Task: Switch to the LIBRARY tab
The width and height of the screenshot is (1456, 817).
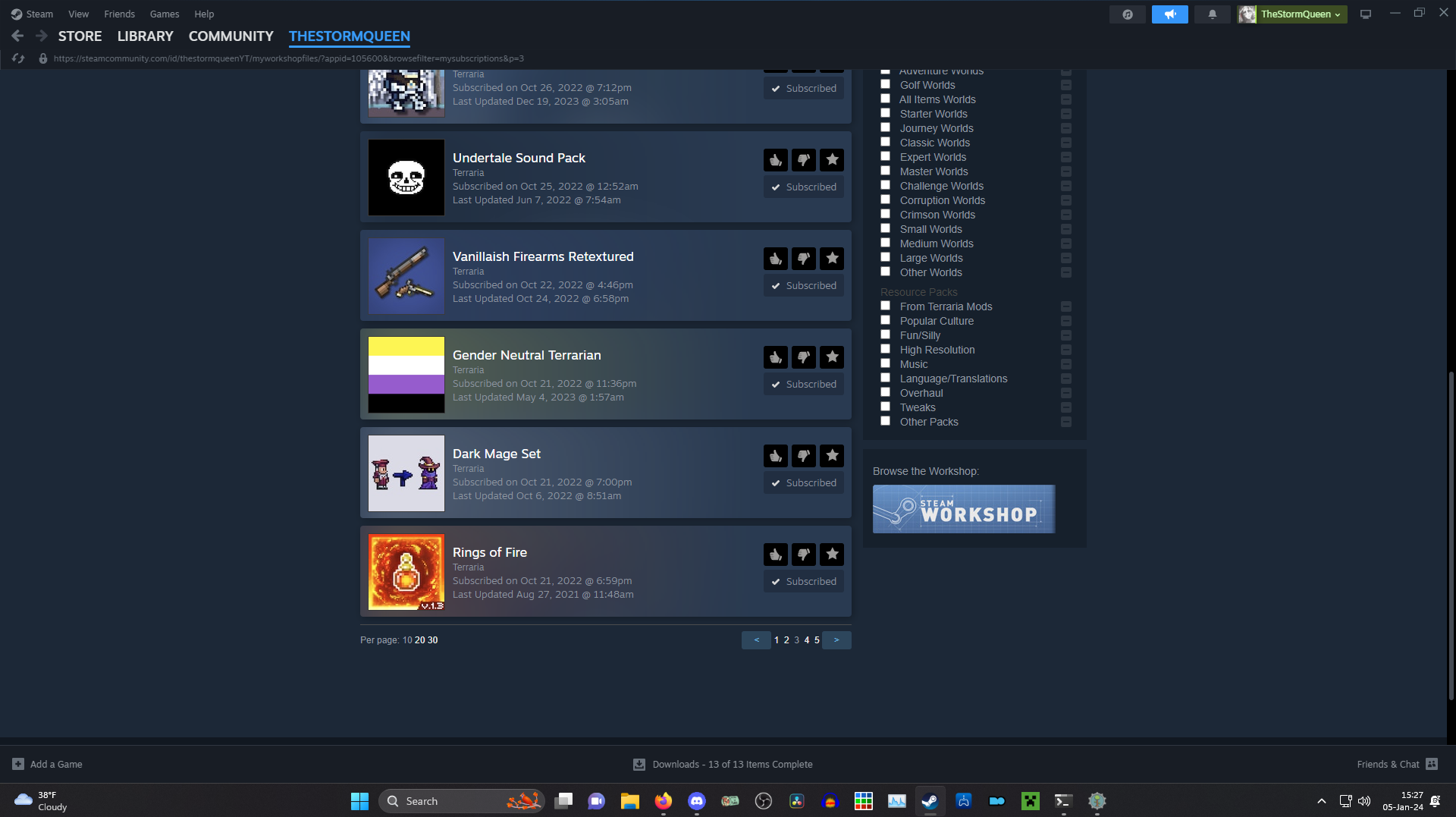Action: [x=145, y=36]
